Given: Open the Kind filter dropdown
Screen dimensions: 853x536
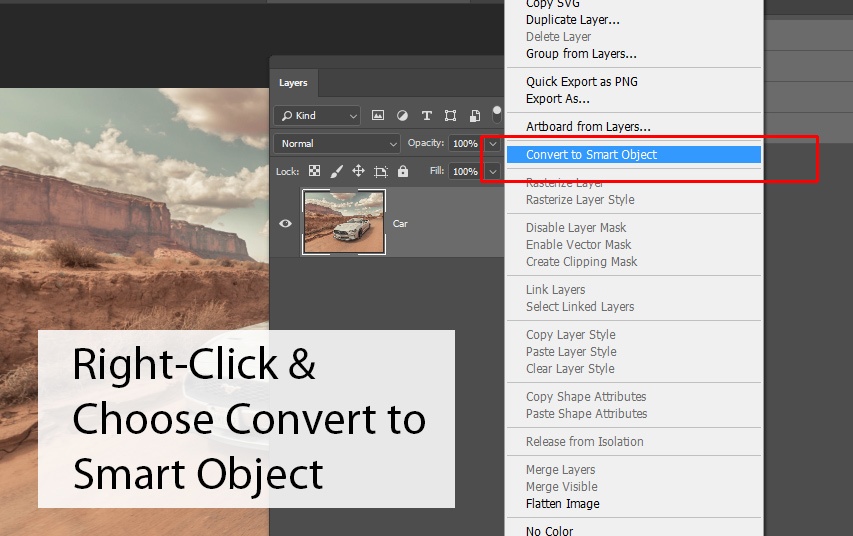Looking at the screenshot, I should click(317, 116).
